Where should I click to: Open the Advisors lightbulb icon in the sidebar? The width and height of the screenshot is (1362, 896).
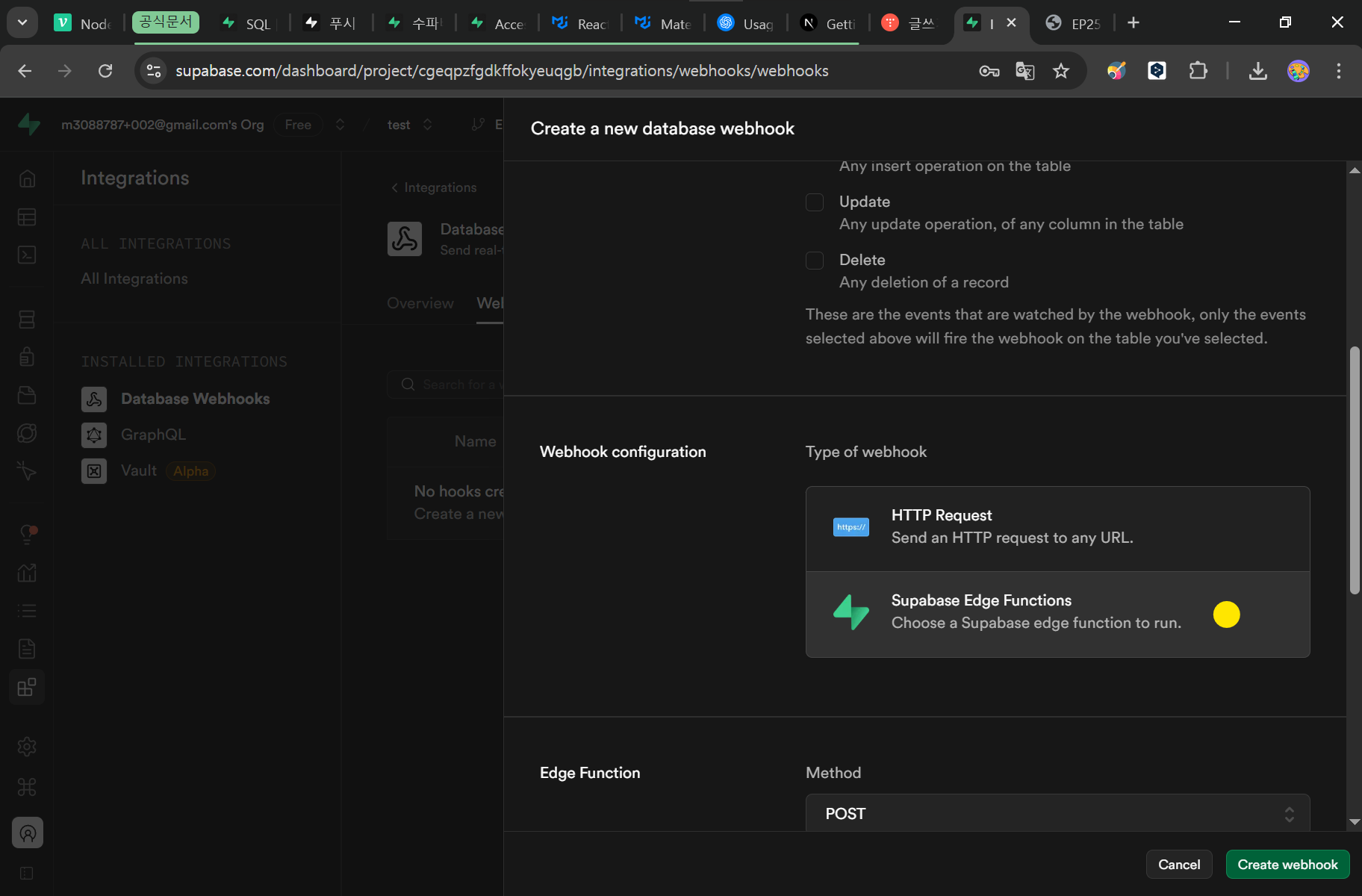tap(27, 535)
